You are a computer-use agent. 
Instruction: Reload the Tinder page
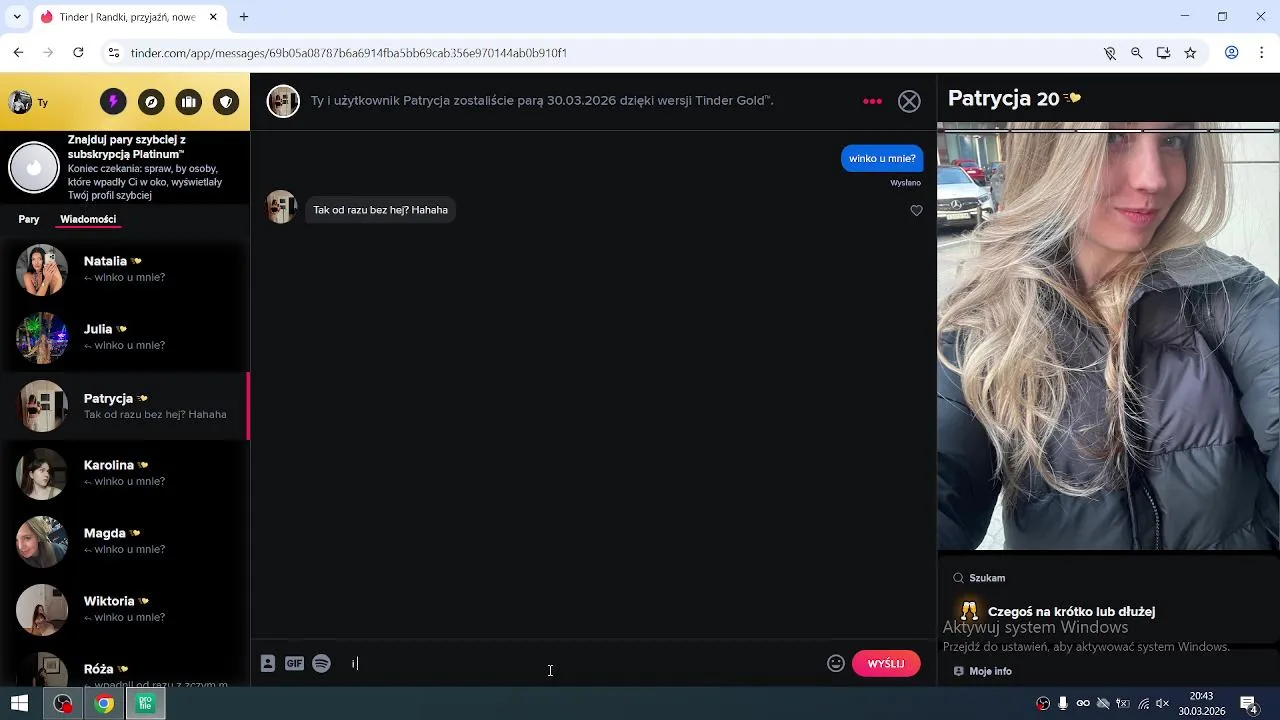(78, 52)
